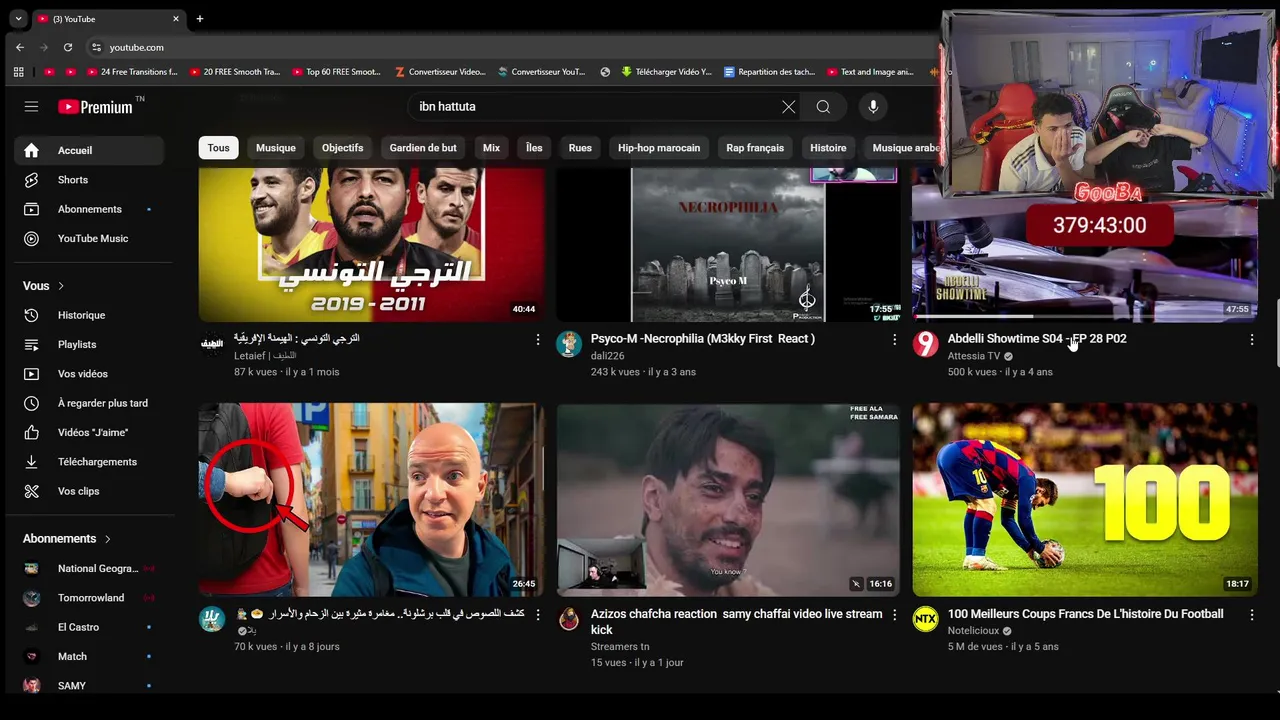Open Historique in the sidebar

[x=89, y=315]
